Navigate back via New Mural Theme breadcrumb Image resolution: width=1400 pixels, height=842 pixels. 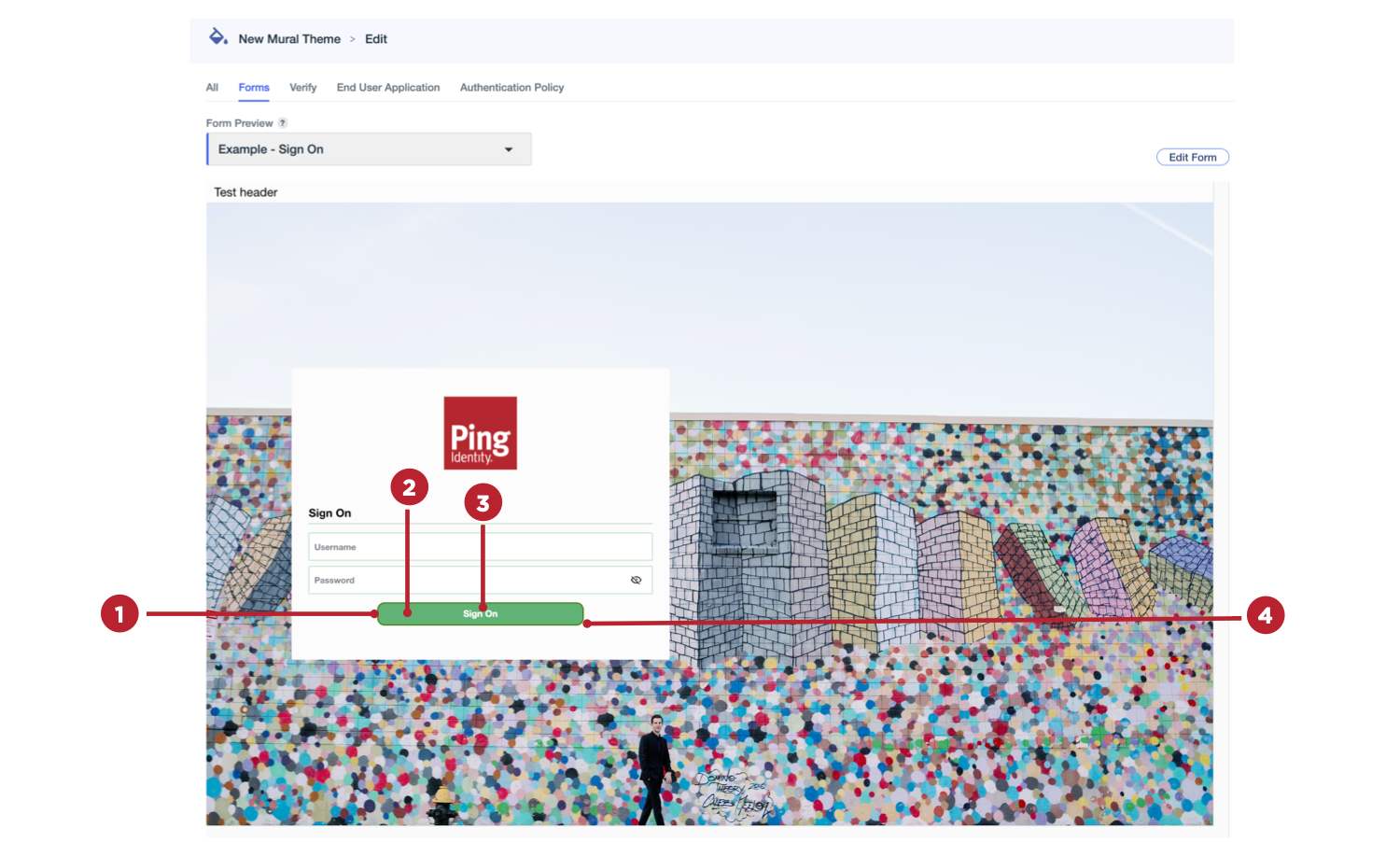click(289, 38)
